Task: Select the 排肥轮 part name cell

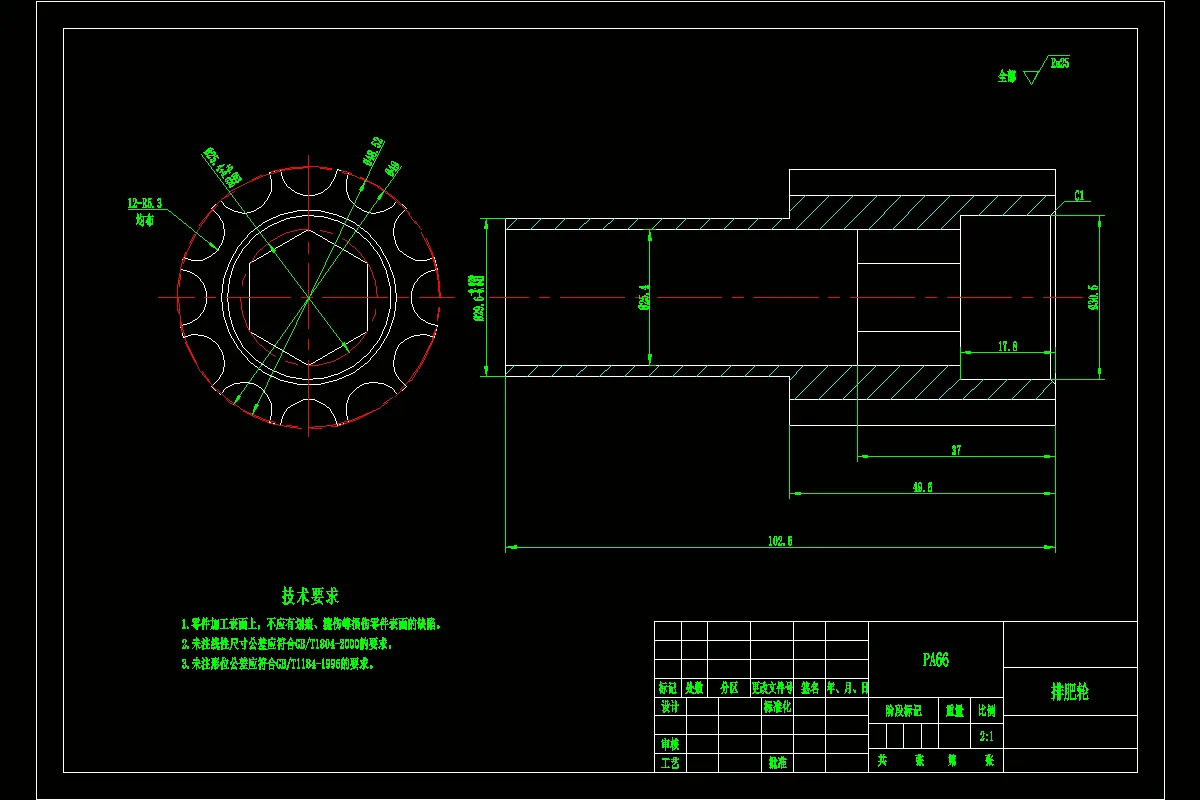Action: pos(1070,692)
